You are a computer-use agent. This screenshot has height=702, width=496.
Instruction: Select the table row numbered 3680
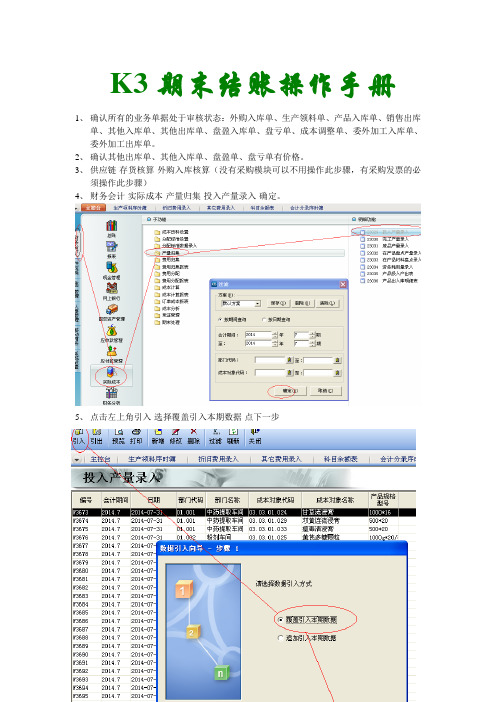[114, 571]
